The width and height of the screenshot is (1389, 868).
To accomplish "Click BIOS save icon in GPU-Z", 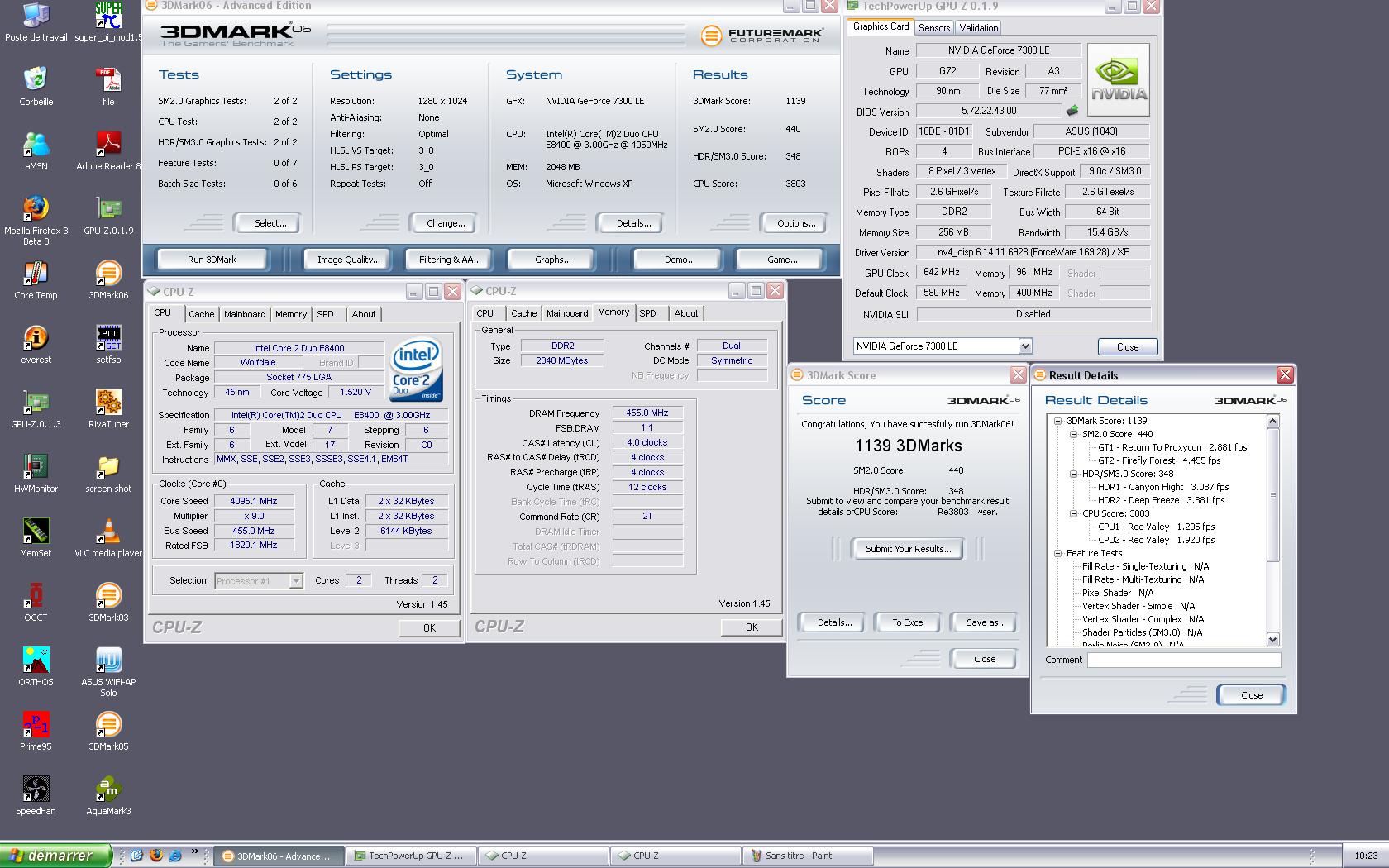I will click(1072, 111).
